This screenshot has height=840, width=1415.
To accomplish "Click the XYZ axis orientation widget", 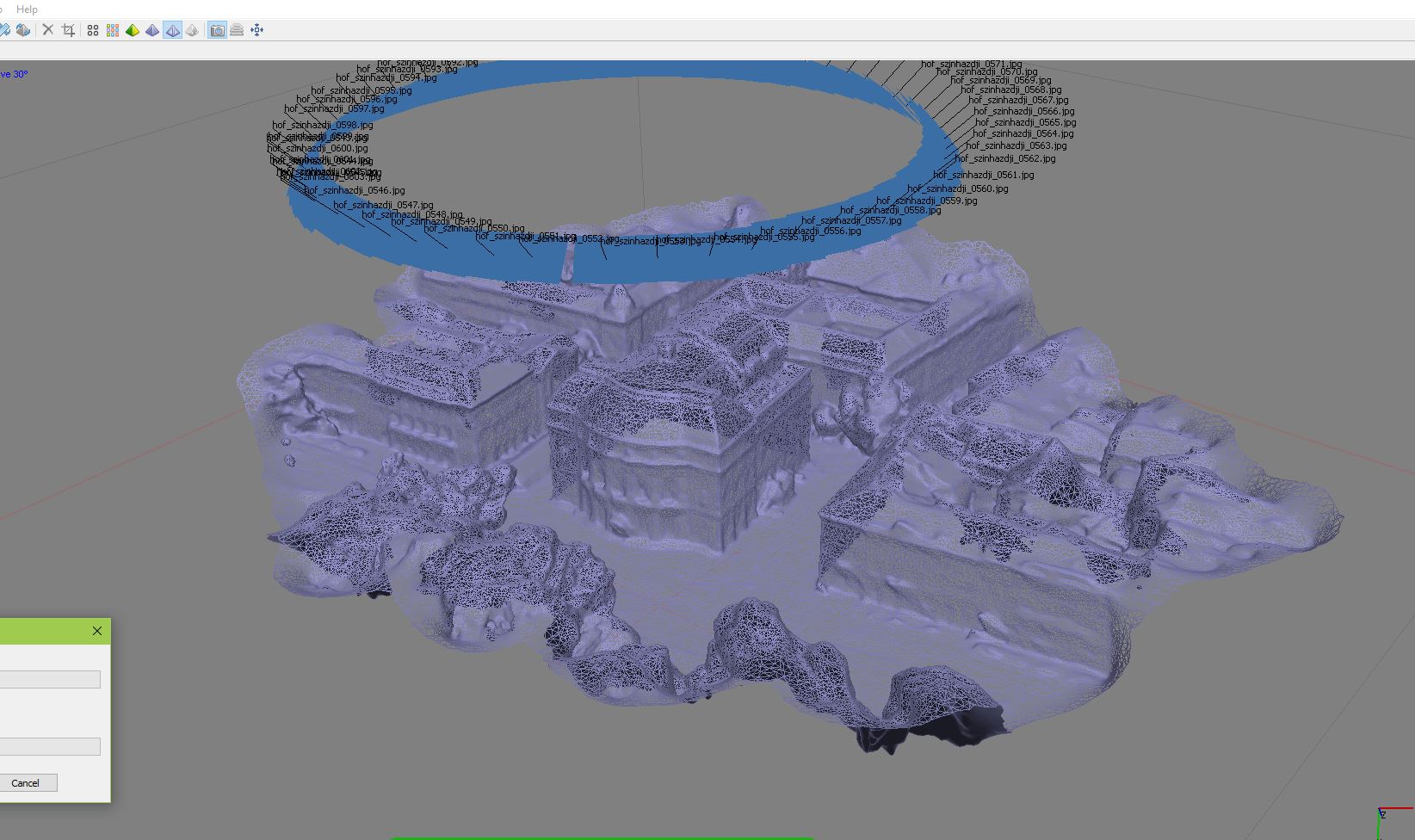I will [1396, 822].
